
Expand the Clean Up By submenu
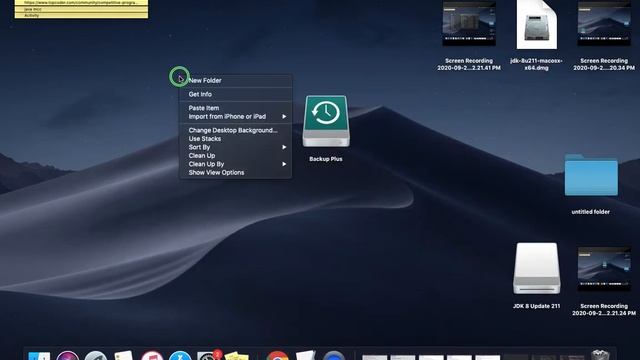(x=236, y=164)
